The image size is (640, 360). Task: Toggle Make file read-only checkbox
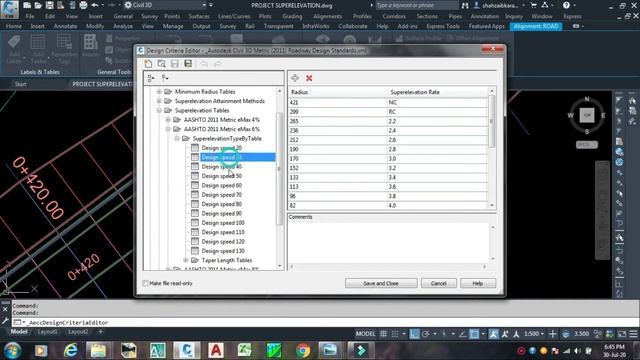(x=146, y=283)
